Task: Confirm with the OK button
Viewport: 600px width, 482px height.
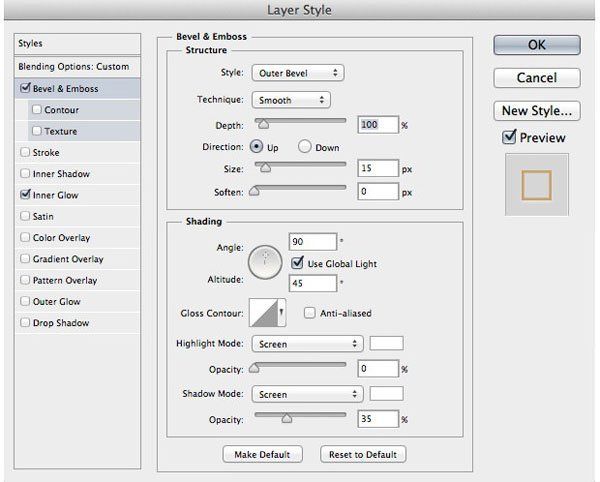Action: click(x=537, y=45)
